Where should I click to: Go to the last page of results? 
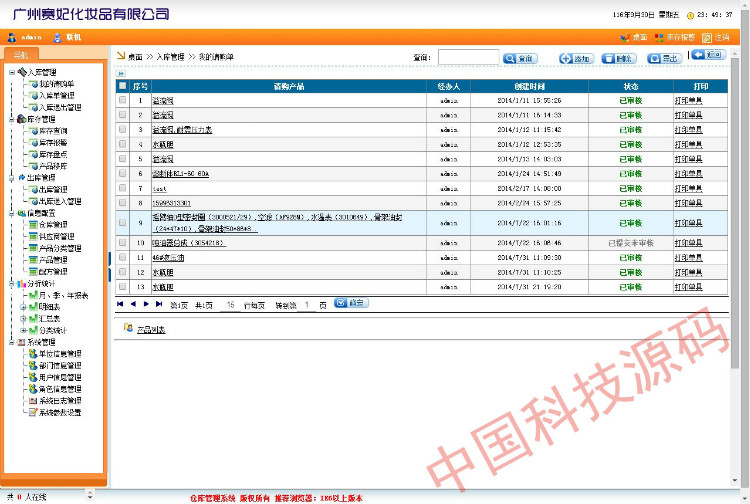158,303
